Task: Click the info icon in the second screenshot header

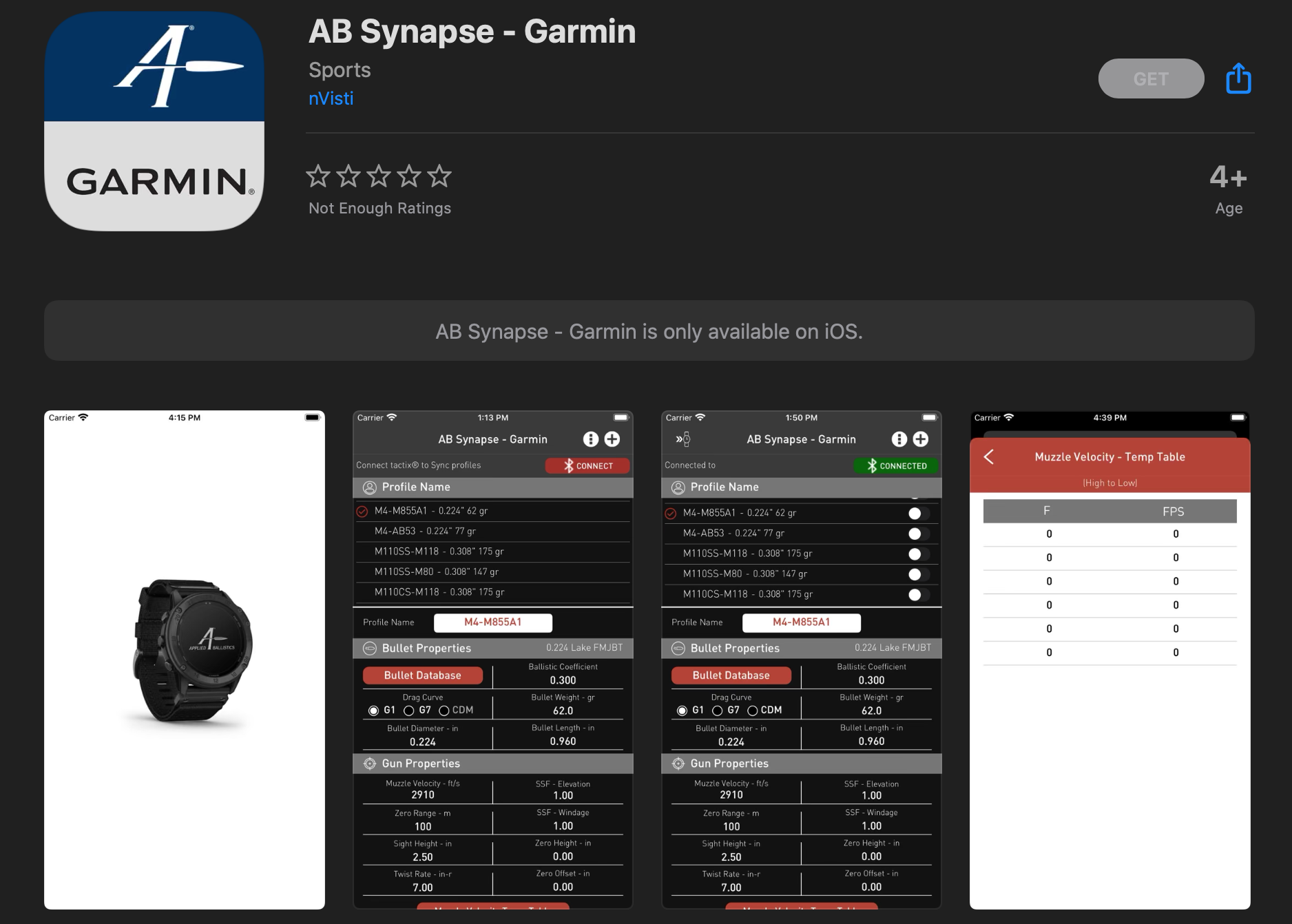Action: (x=590, y=439)
